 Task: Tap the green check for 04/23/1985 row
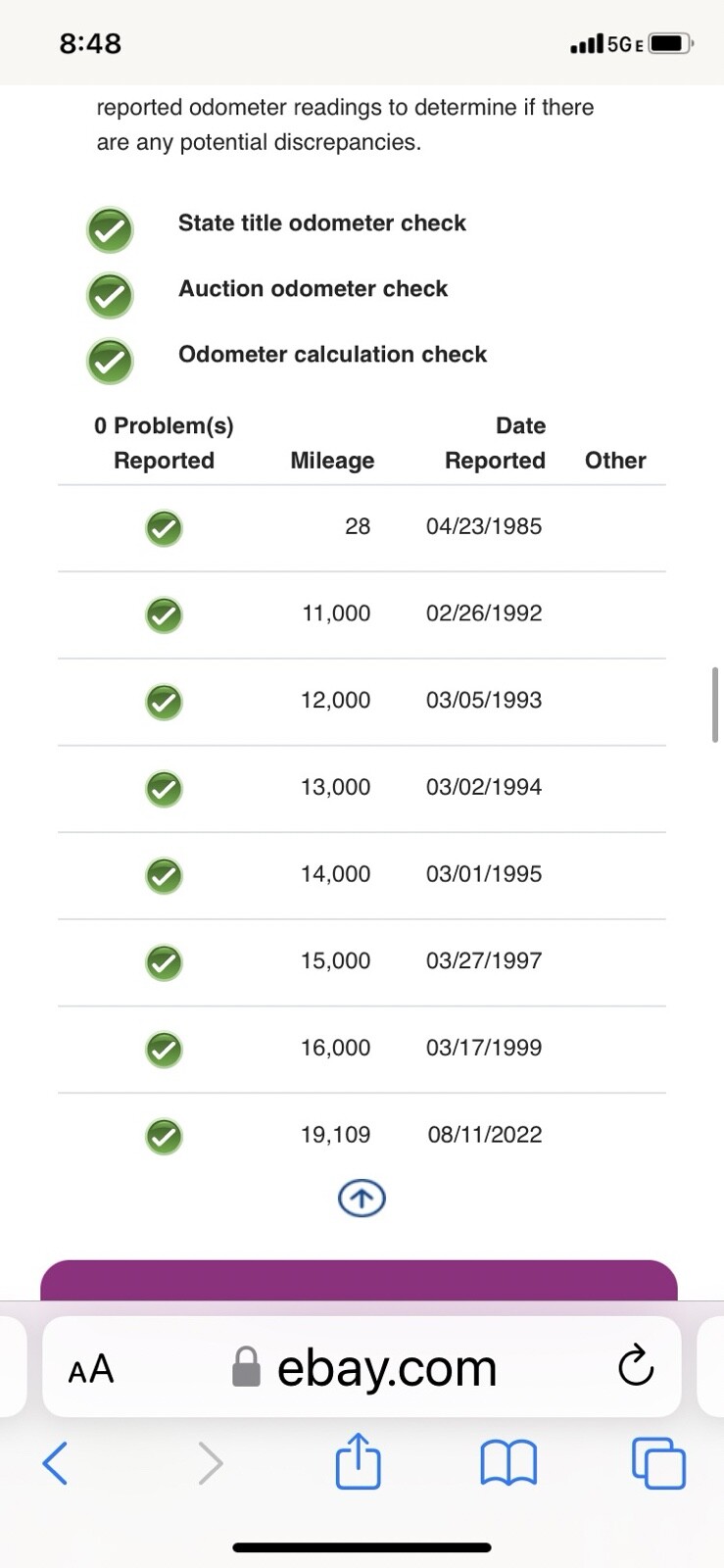164,528
